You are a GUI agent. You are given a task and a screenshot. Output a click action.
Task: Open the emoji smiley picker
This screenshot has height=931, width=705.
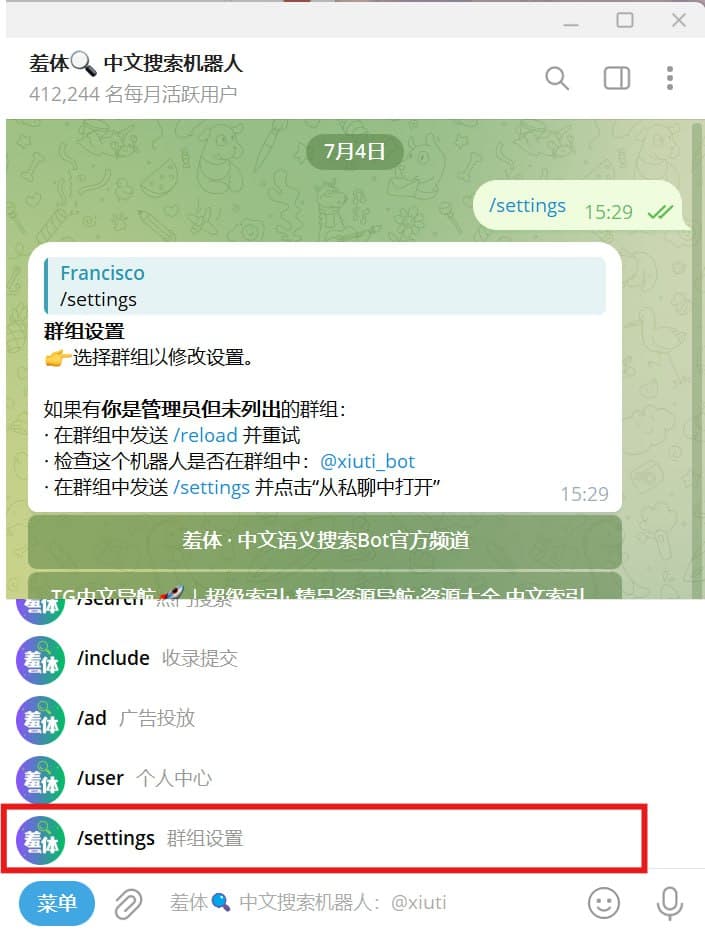(603, 903)
